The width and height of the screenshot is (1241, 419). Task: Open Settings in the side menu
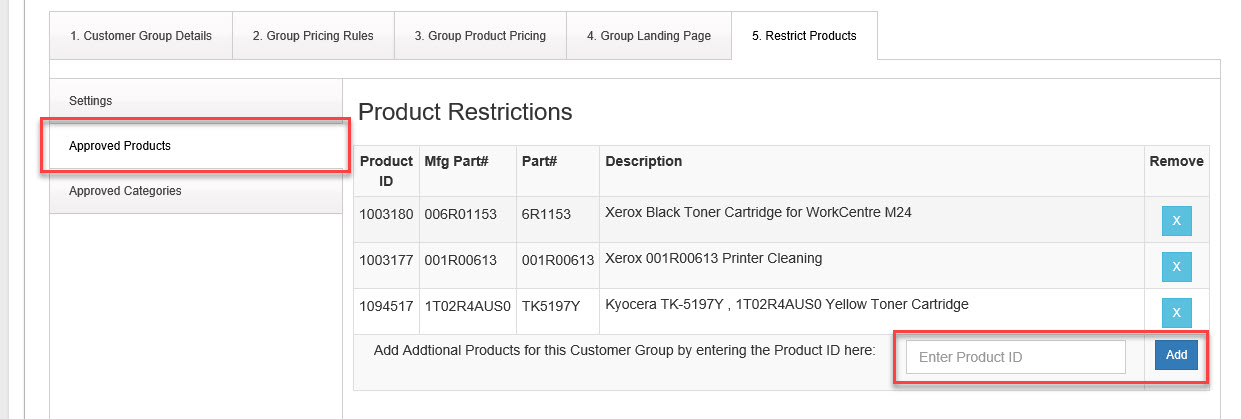(x=91, y=101)
